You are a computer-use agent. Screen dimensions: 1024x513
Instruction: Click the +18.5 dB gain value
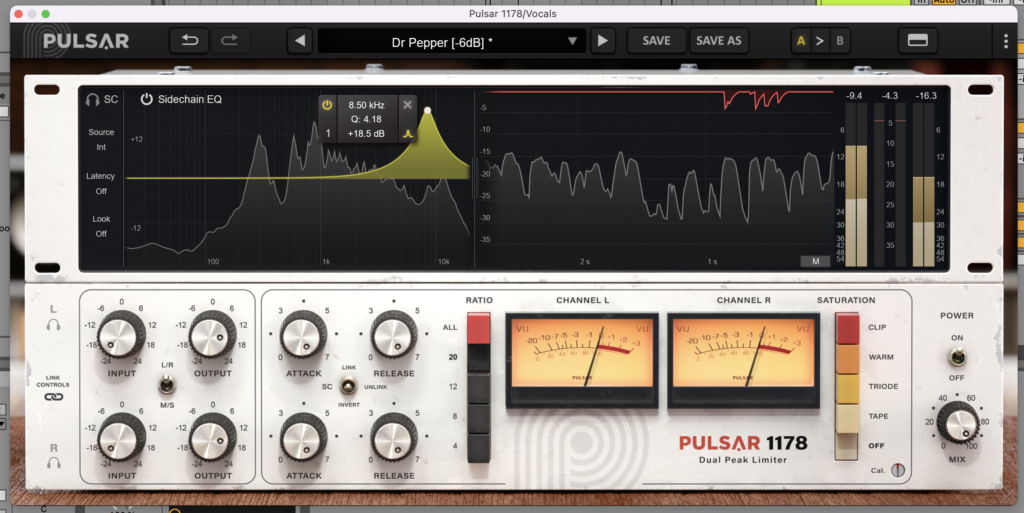[366, 133]
